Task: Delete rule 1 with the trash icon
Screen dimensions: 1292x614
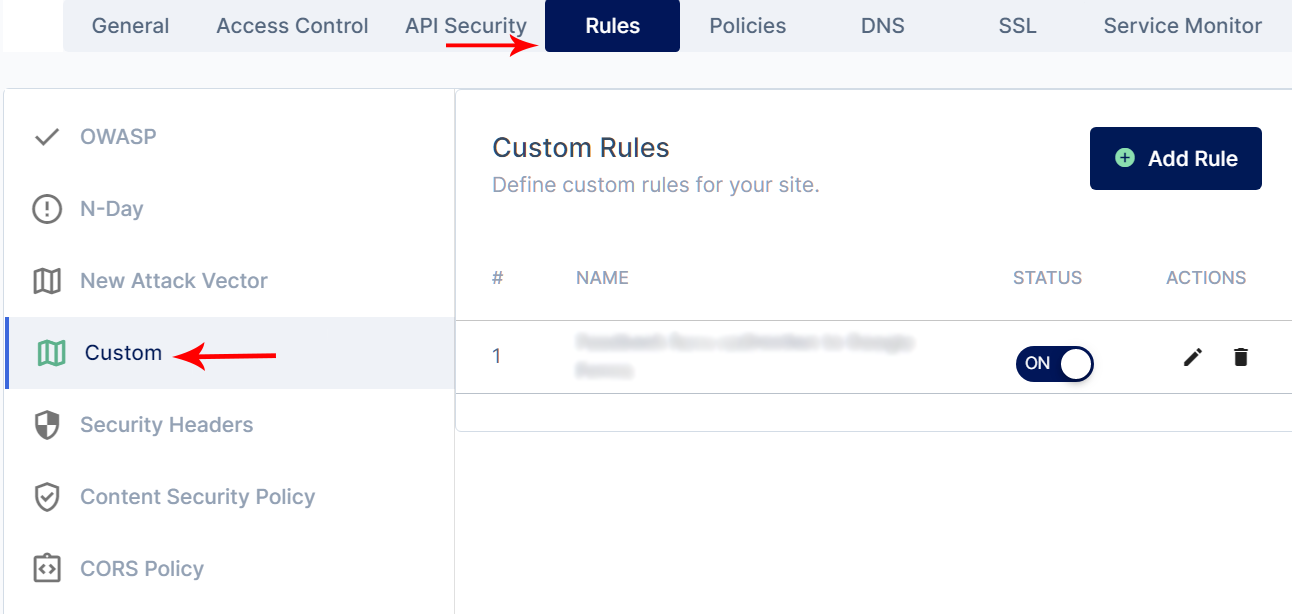Action: [x=1241, y=357]
